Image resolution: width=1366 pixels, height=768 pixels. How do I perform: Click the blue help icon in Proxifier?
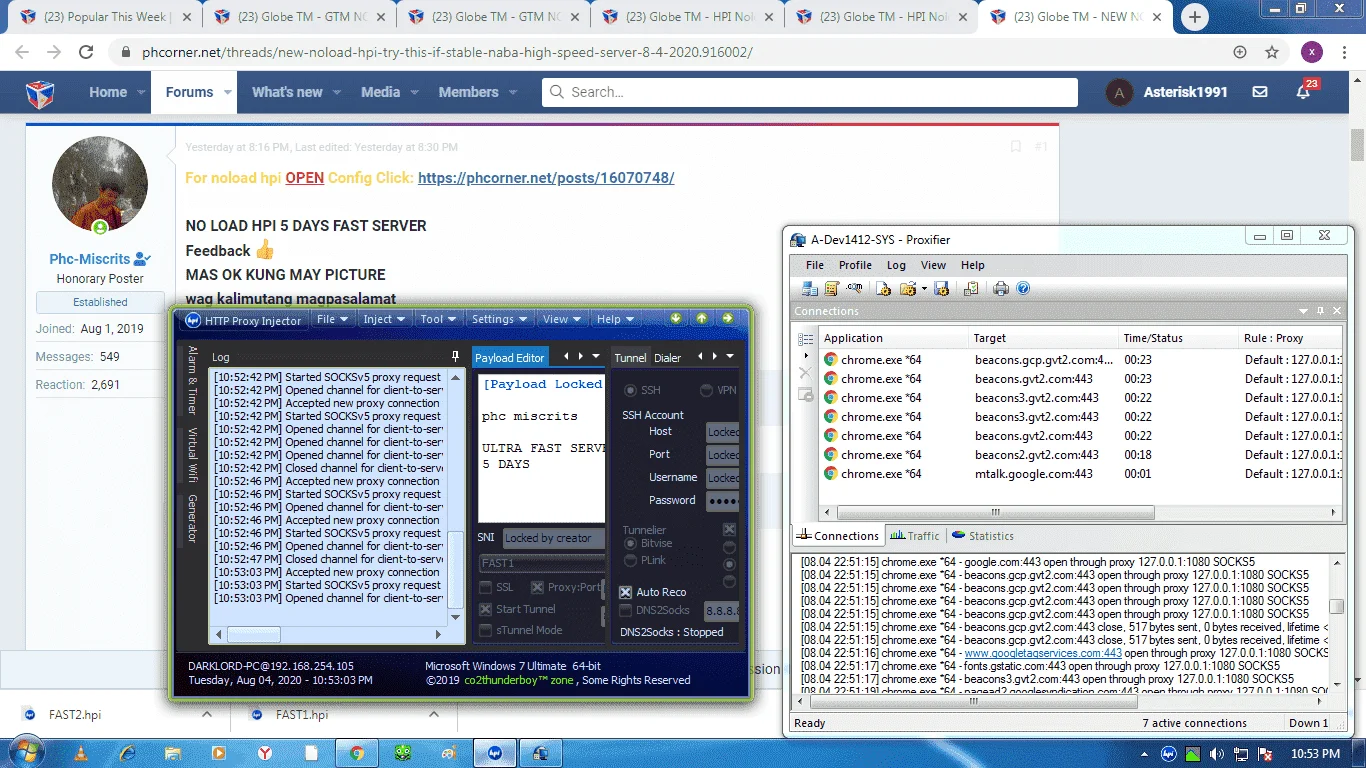pyautogui.click(x=1023, y=288)
